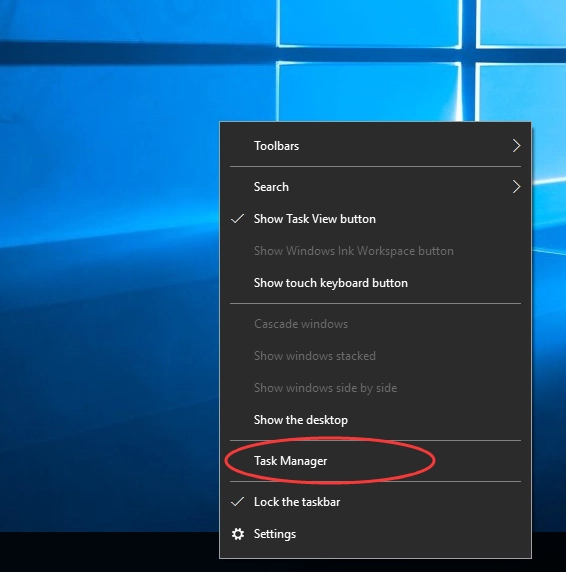Screen dimensions: 566x572
Task: Click the disabled Cascade windows entry
Action: [x=375, y=324]
